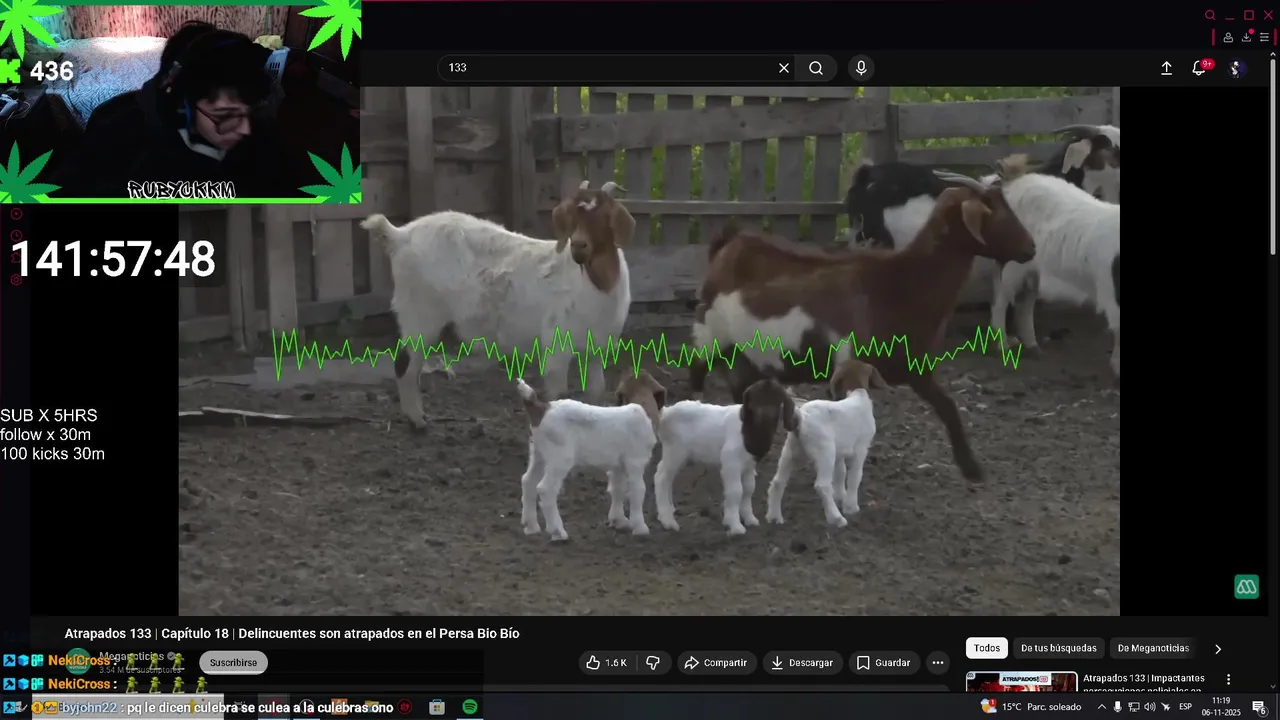Viewport: 1280px width, 720px height.
Task: Open the volume speaker tray icon
Action: click(x=1150, y=707)
